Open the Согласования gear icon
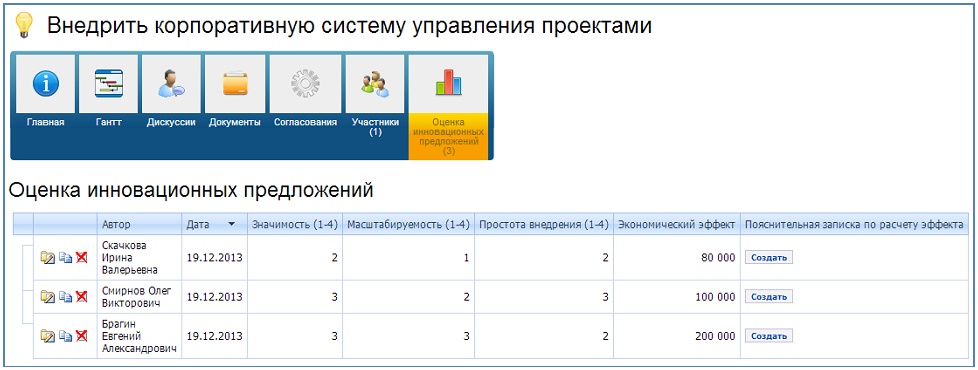Image resolution: width=978 pixels, height=370 pixels. coord(306,84)
